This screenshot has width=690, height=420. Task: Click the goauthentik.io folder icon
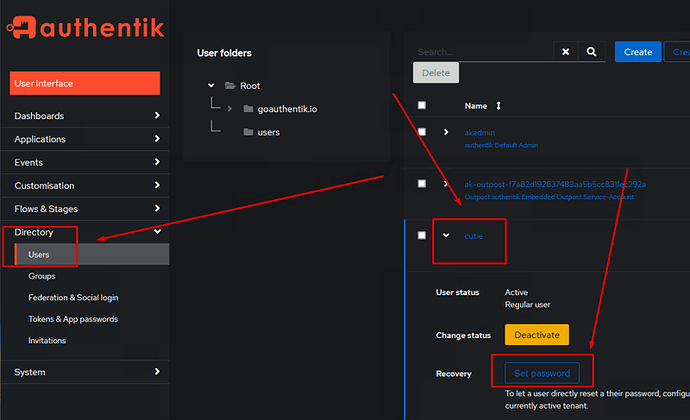(248, 109)
